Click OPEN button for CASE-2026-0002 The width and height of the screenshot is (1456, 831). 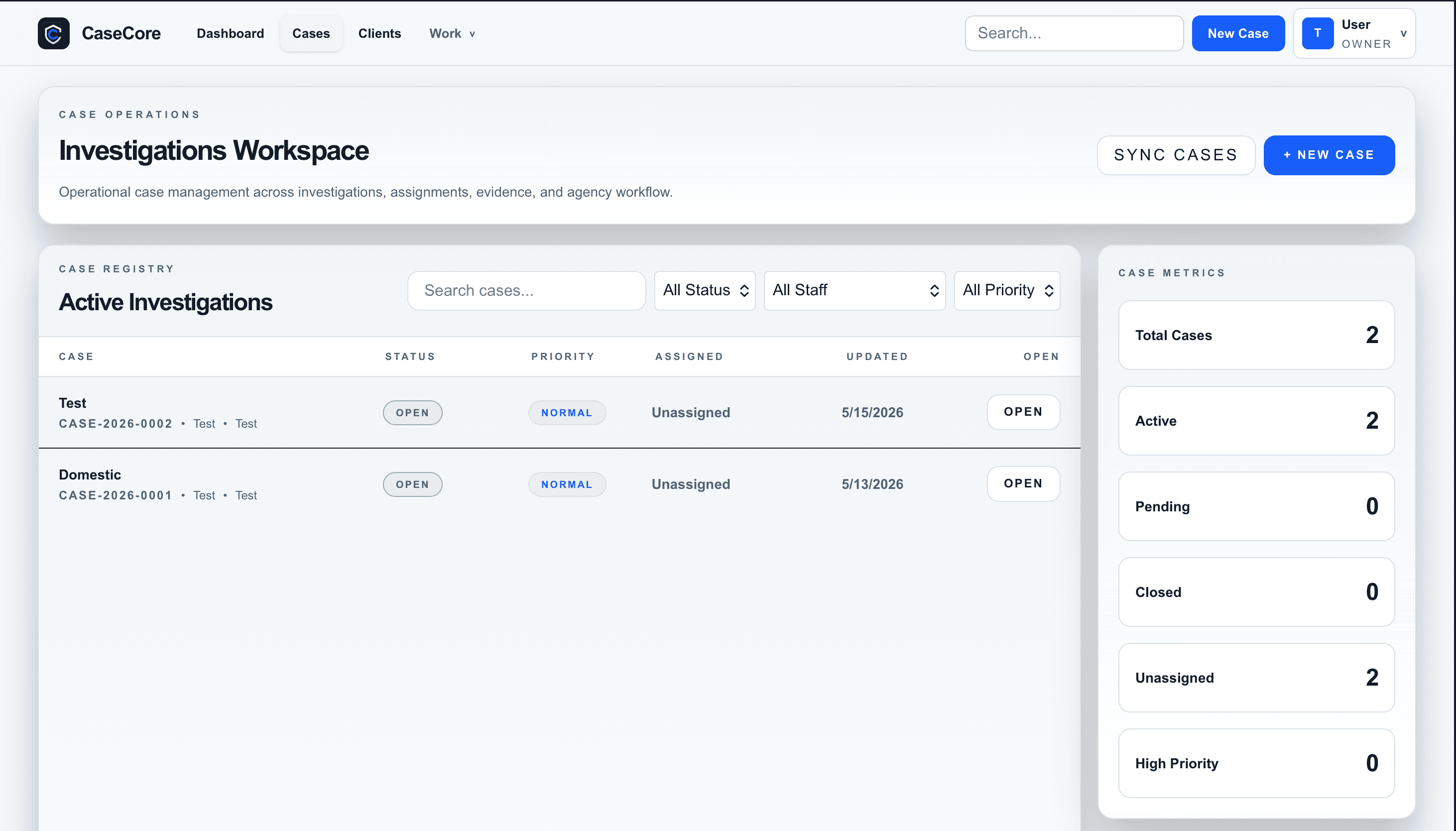[1023, 412]
